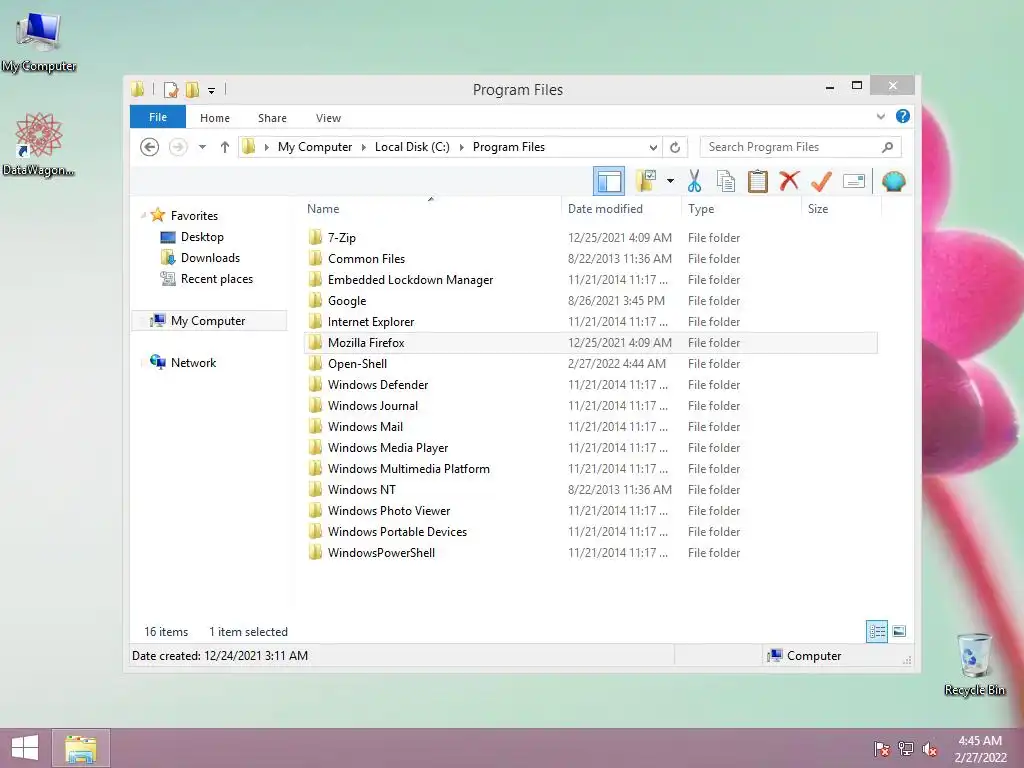The width and height of the screenshot is (1024, 768).
Task: Click the Copy documents icon
Action: click(726, 181)
